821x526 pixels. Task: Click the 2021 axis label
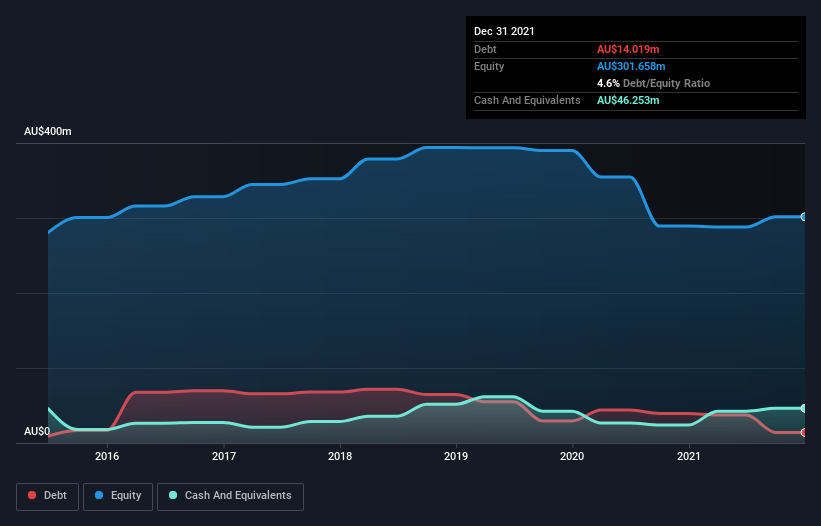(x=689, y=456)
